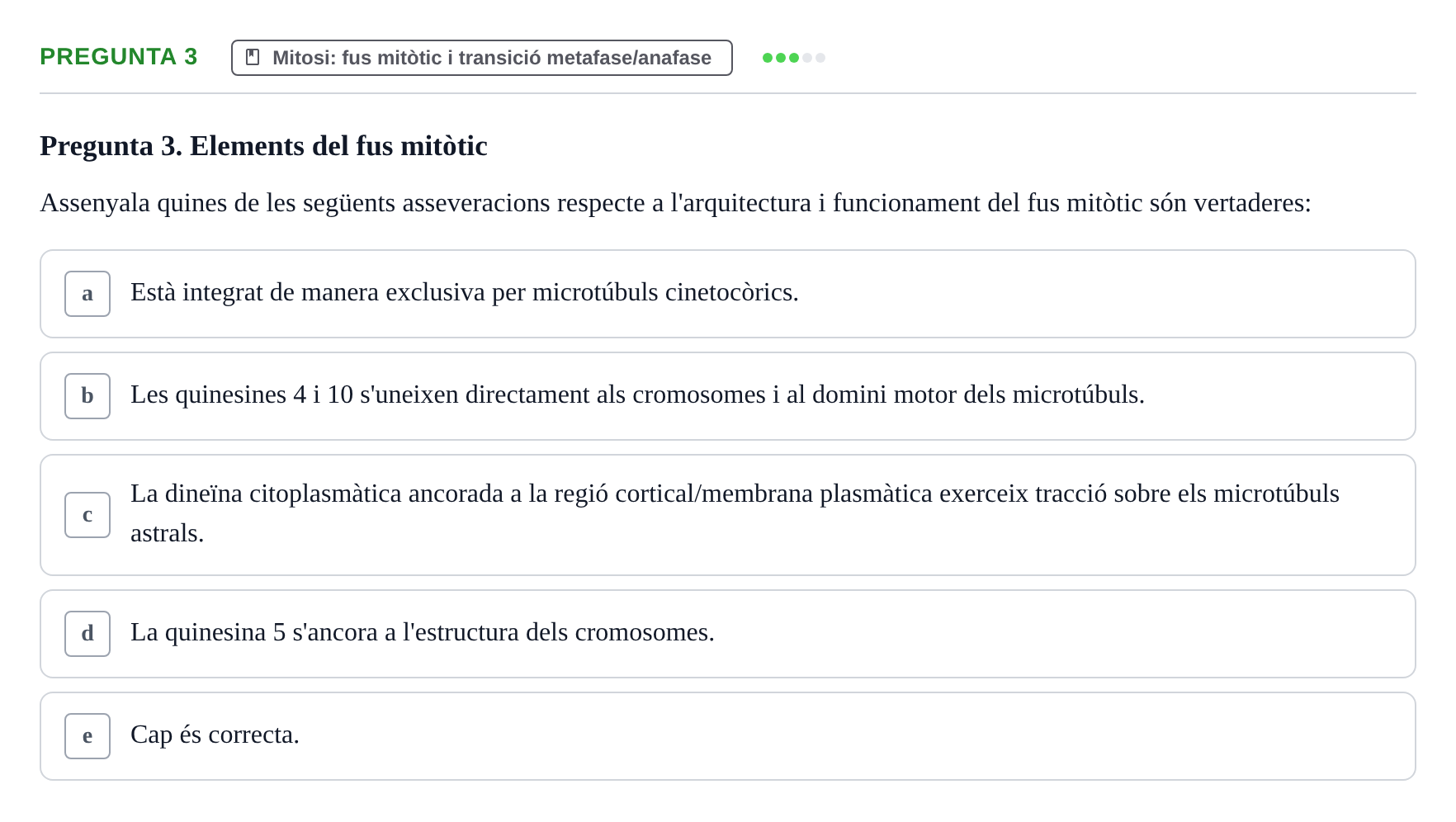Open the Mitosi fus mitòtic topic tag

482,58
